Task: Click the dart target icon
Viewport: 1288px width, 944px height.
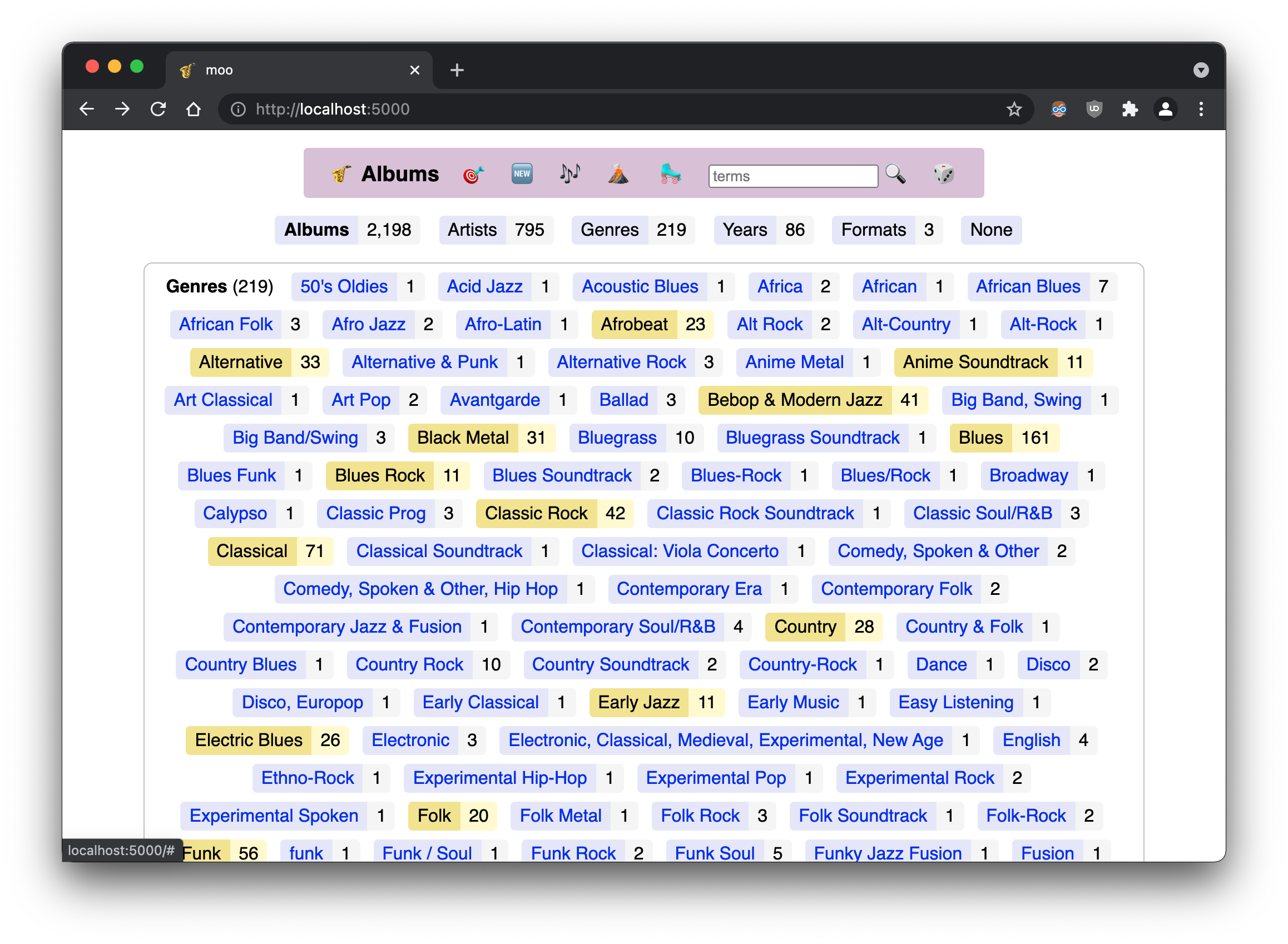Action: point(473,174)
